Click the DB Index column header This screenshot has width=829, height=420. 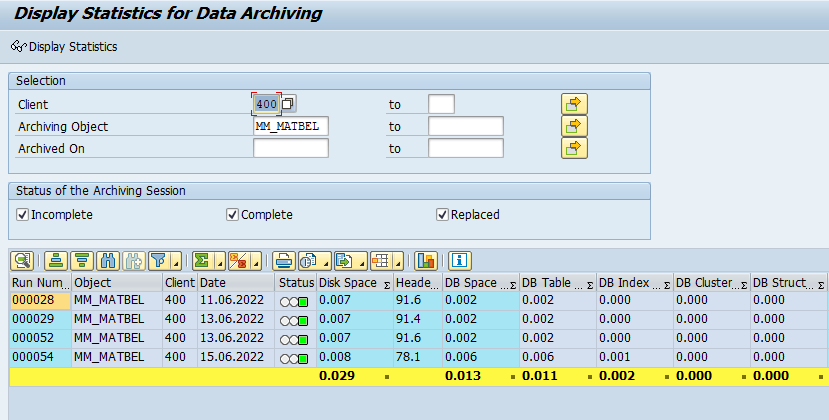click(635, 282)
